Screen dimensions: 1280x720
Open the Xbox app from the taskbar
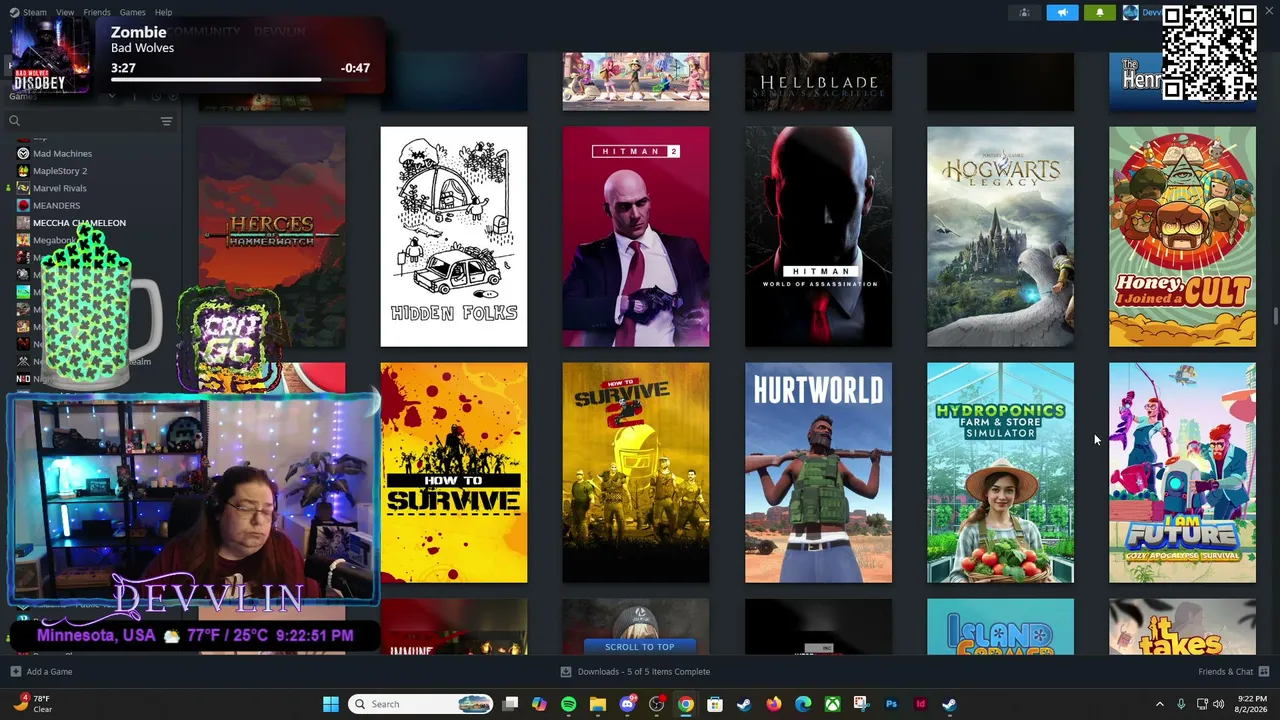coord(832,704)
